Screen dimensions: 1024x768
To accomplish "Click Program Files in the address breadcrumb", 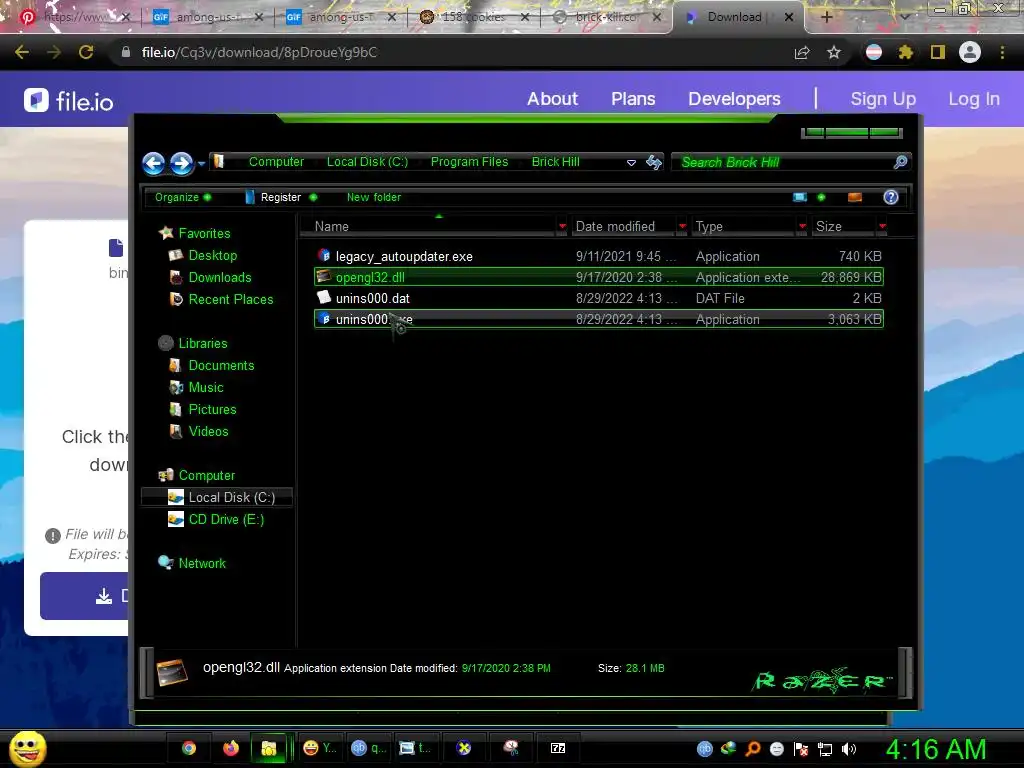I will 469,162.
